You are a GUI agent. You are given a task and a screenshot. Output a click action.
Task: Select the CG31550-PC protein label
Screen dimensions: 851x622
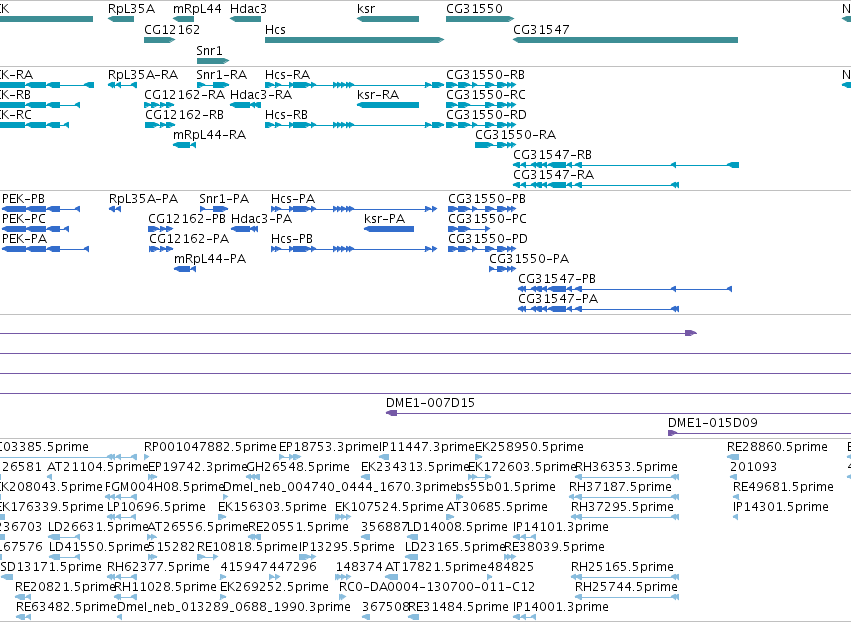point(487,219)
